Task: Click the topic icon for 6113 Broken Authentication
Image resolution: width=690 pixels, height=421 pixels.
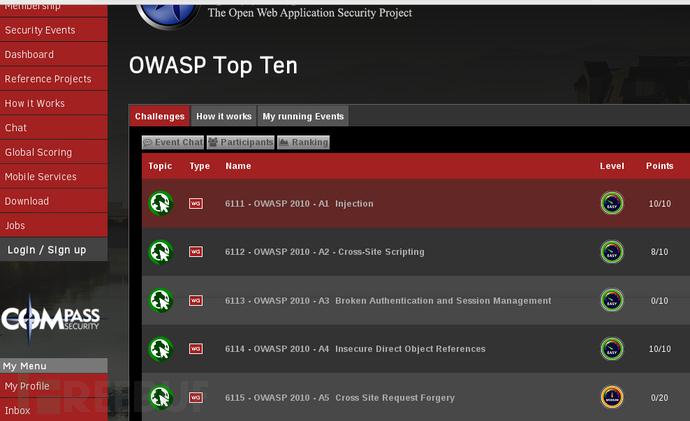Action: (161, 300)
